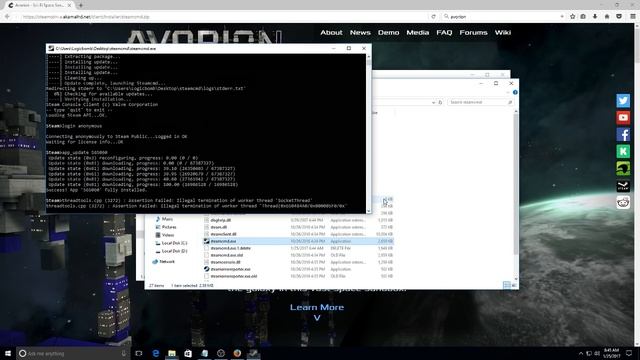The image size is (640, 360).
Task: Open the Action Center notifications icon
Action: [x=629, y=353]
